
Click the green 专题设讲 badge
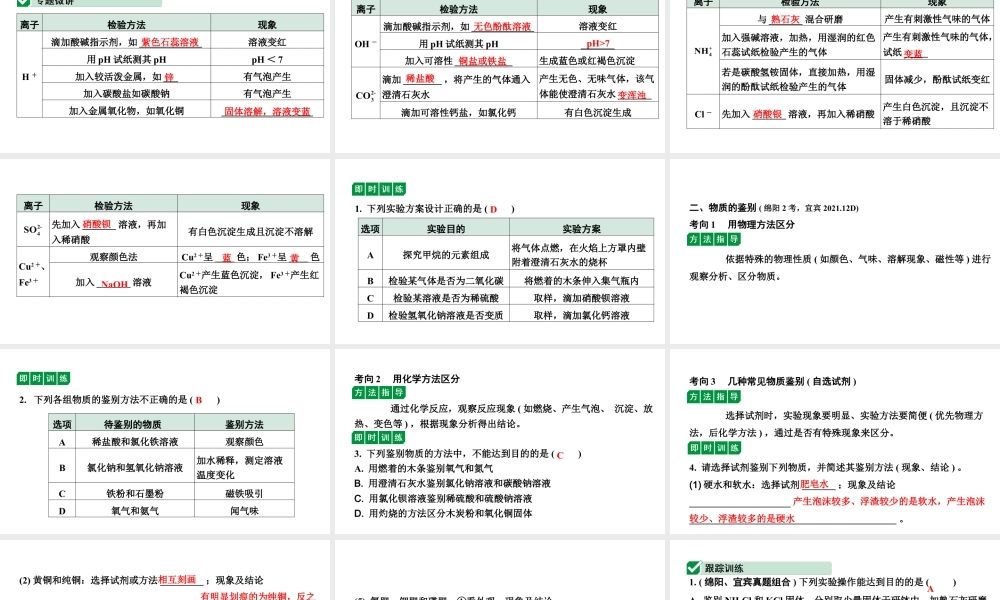(x=60, y=4)
